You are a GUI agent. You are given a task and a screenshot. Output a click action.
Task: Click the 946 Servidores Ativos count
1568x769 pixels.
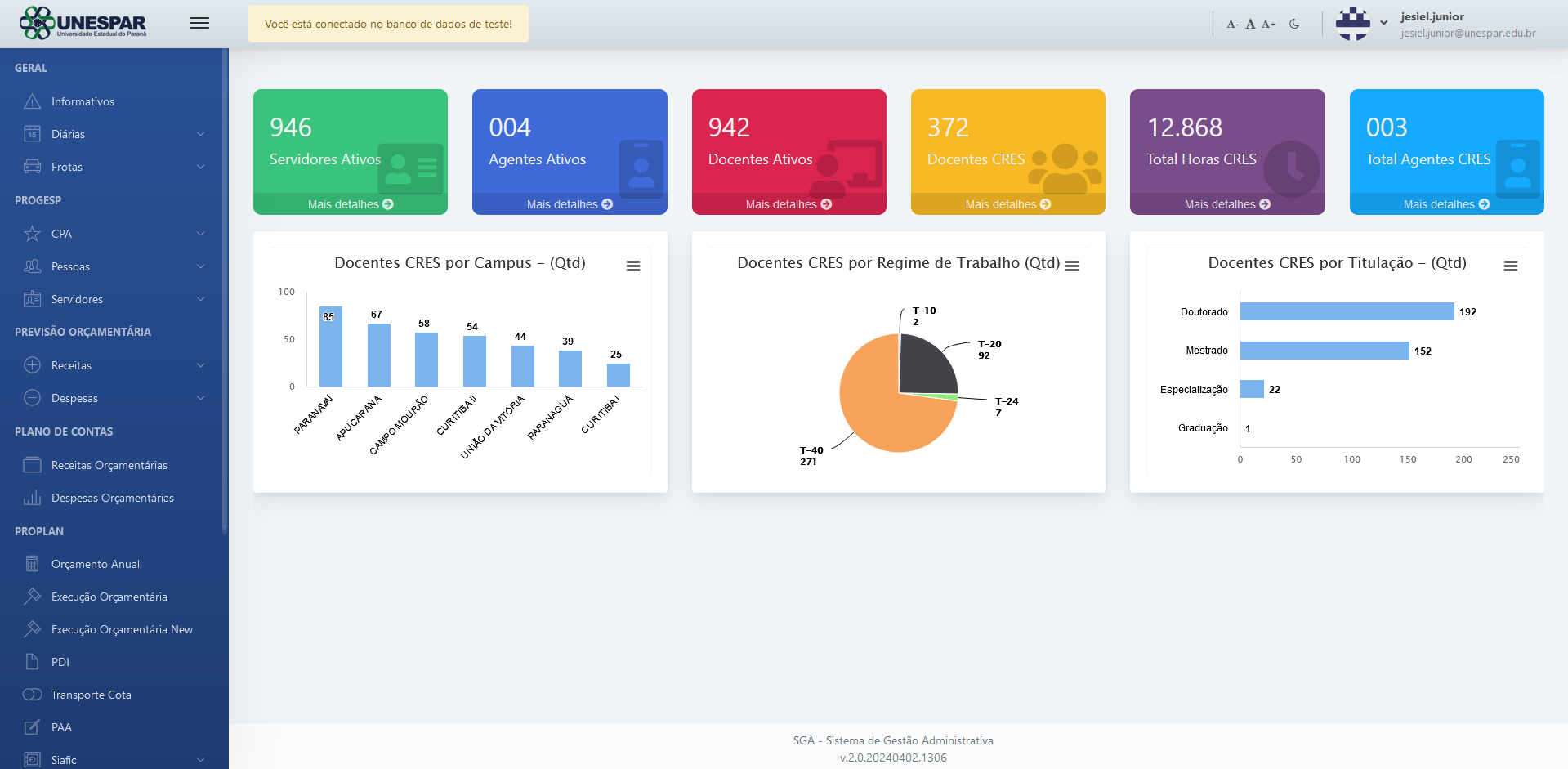pos(291,127)
